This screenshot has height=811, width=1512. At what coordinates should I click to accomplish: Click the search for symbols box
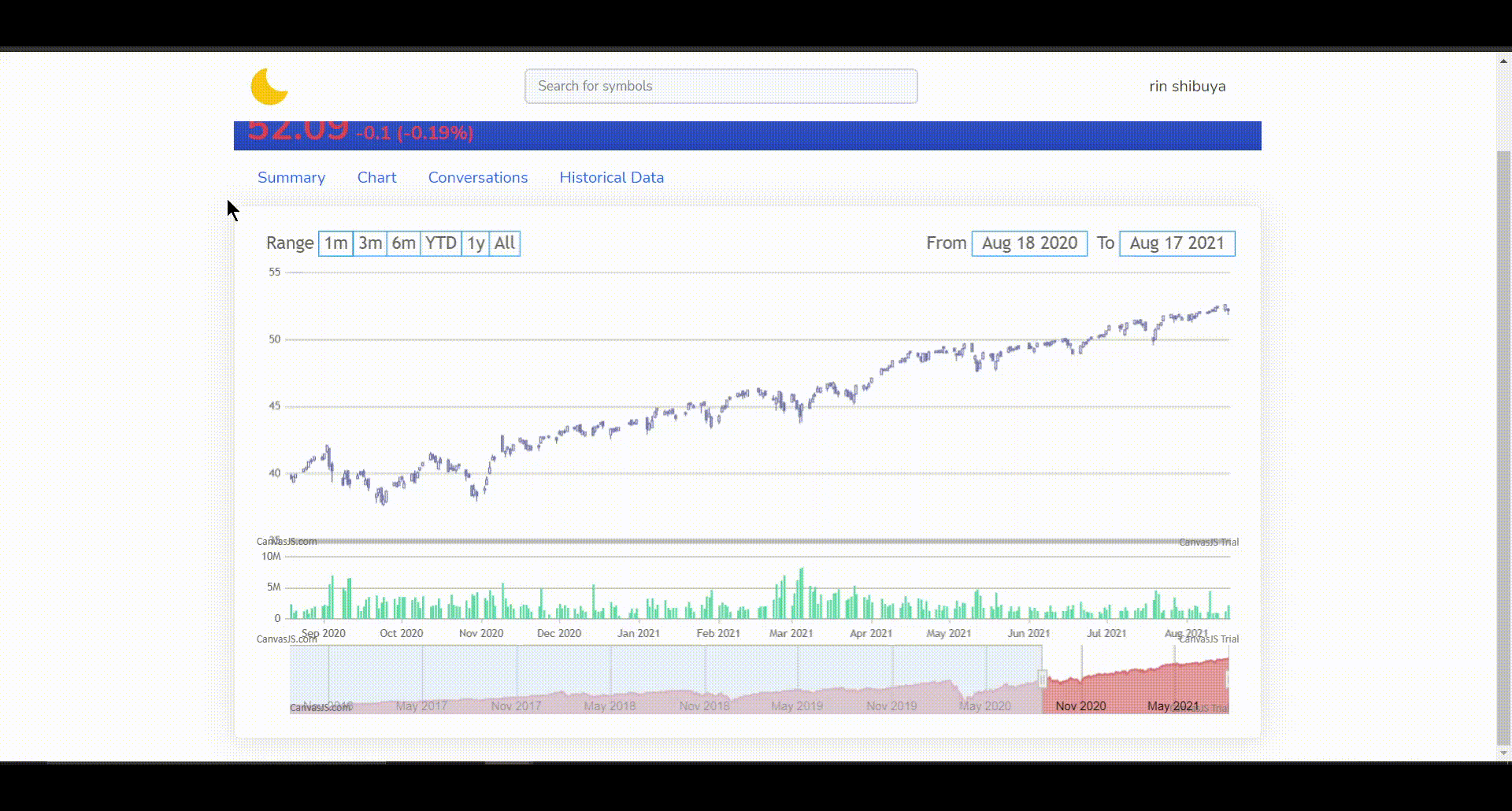pyautogui.click(x=721, y=86)
